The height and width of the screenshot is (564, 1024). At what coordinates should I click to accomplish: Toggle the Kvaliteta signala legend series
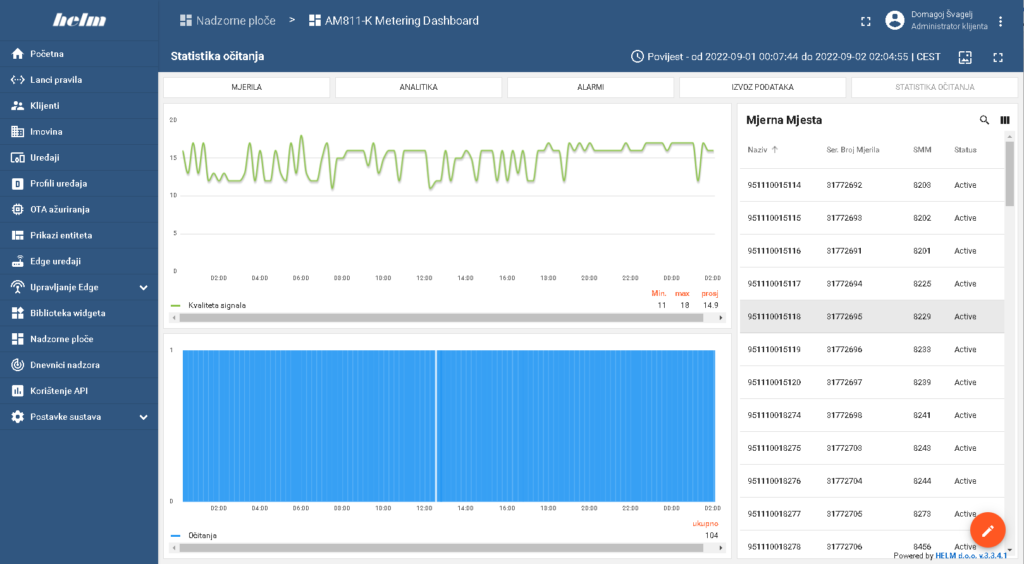tap(216, 305)
